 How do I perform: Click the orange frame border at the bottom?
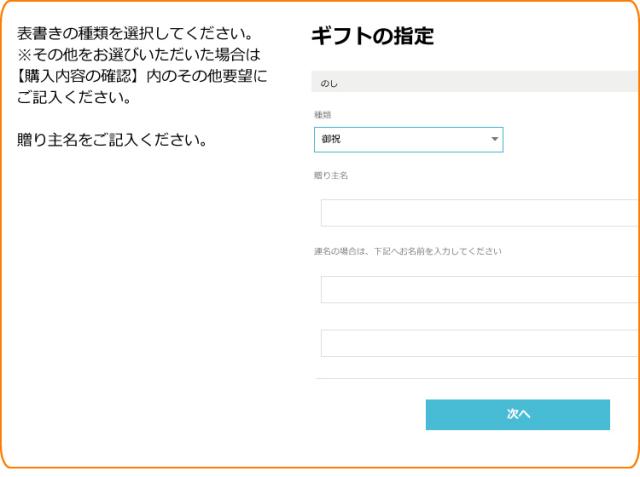tap(320, 467)
